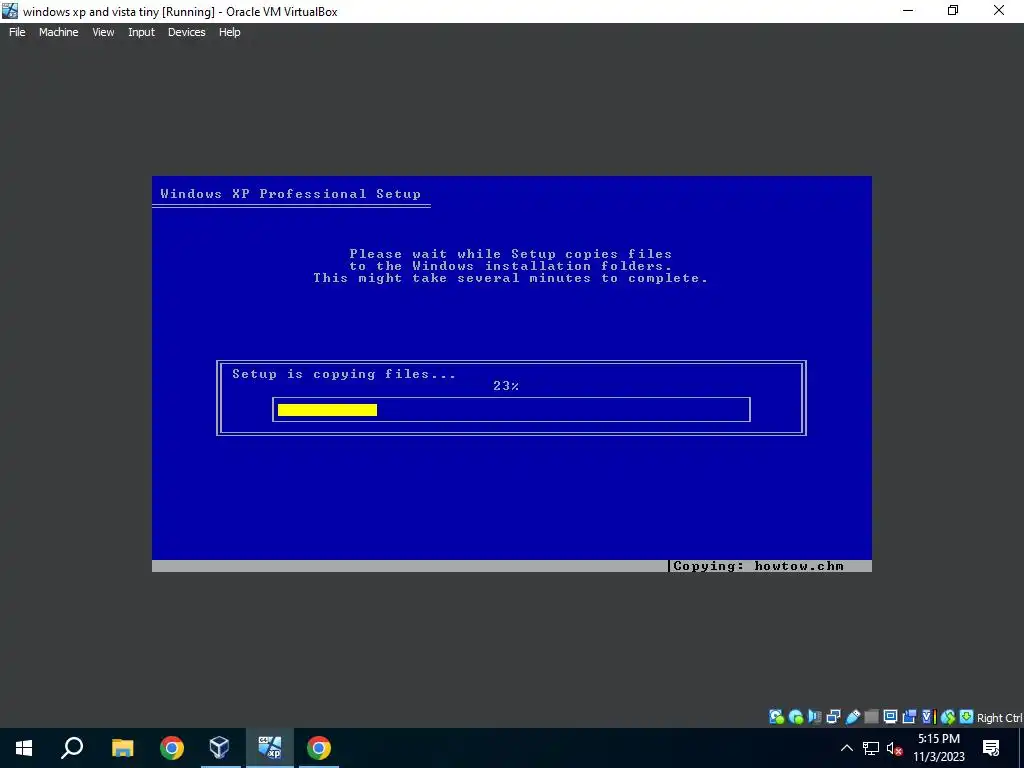The image size is (1024, 768).
Task: Click the muted speaker tray icon
Action: pos(894,748)
